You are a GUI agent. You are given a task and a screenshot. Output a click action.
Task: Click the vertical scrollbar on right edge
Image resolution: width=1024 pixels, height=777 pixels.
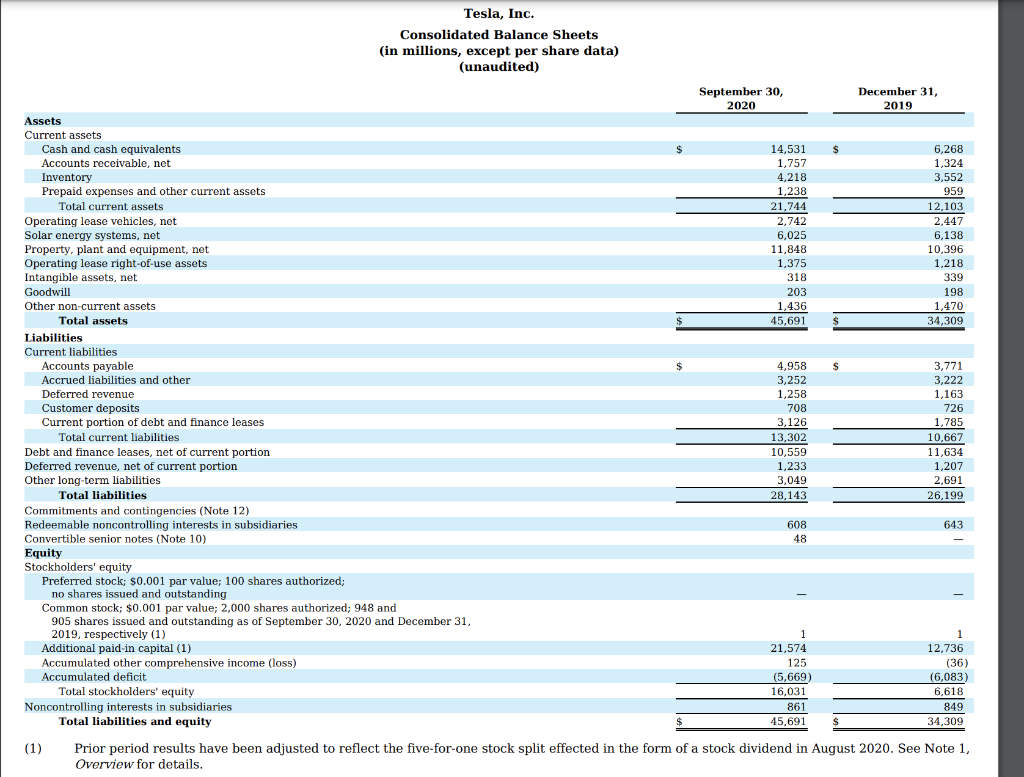[x=1011, y=388]
